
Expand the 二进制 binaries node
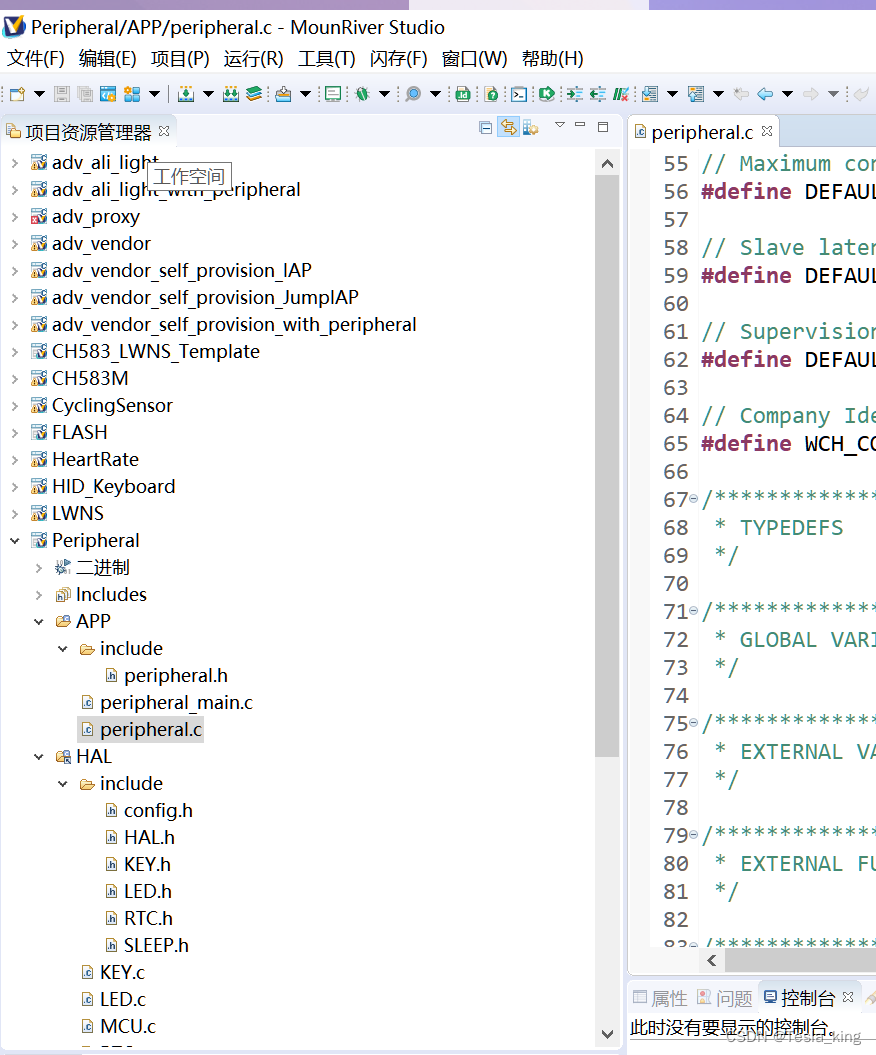(39, 568)
